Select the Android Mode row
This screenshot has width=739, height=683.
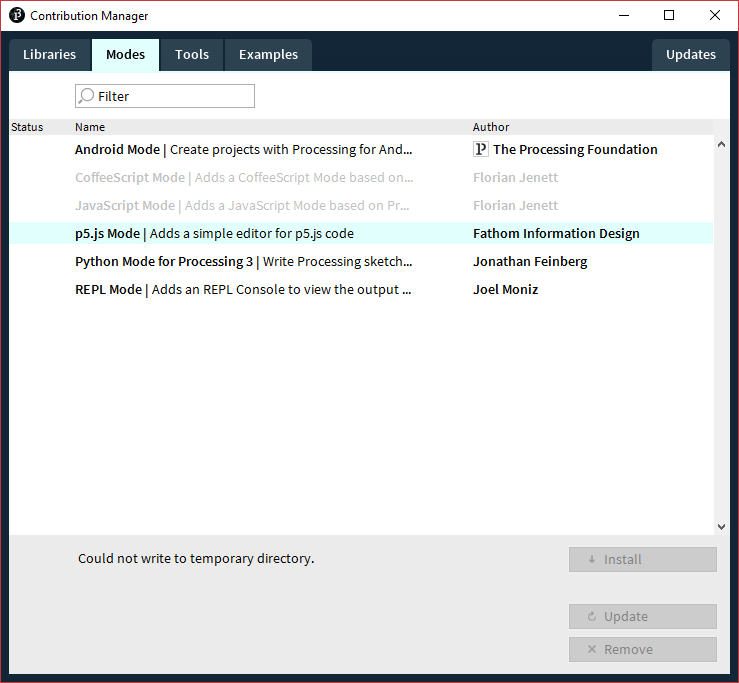361,149
